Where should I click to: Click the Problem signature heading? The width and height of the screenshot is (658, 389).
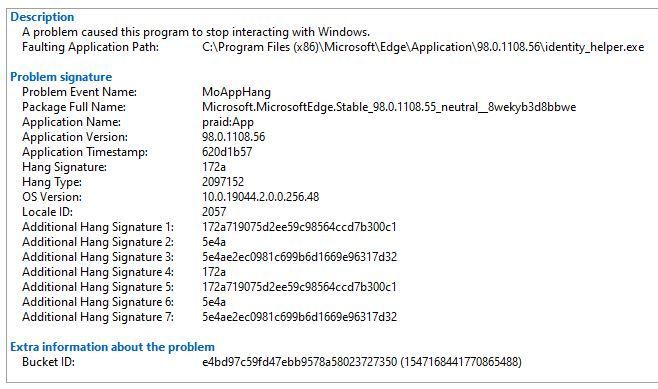pos(61,77)
